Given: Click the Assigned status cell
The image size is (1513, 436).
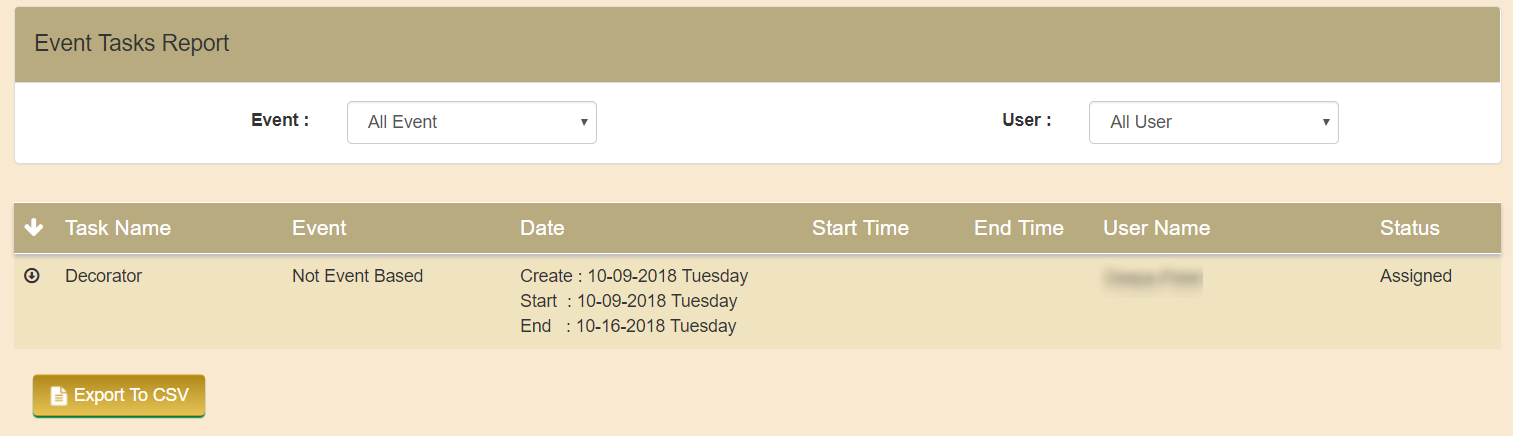Looking at the screenshot, I should 1416,276.
